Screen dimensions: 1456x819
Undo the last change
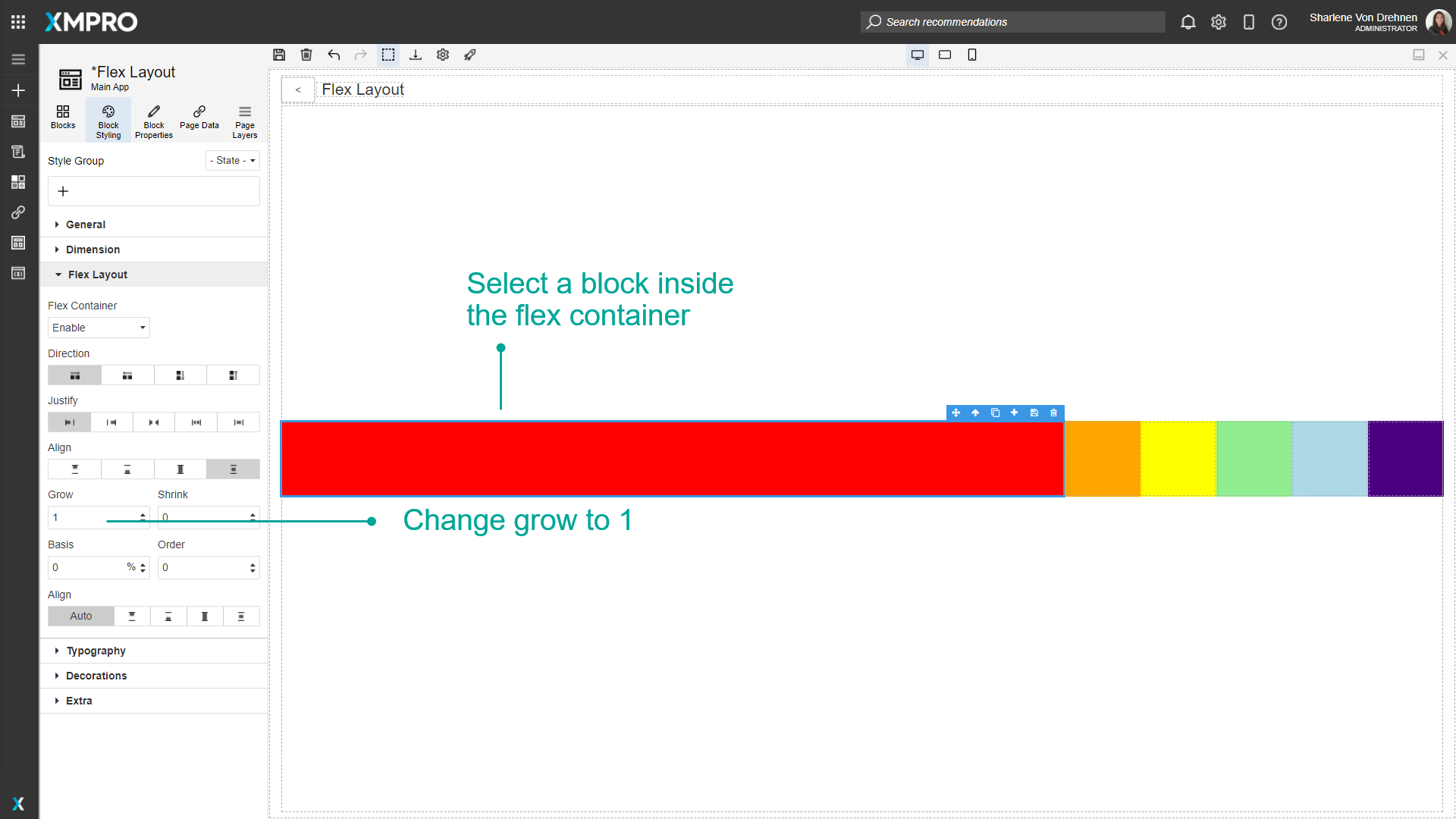click(x=334, y=55)
